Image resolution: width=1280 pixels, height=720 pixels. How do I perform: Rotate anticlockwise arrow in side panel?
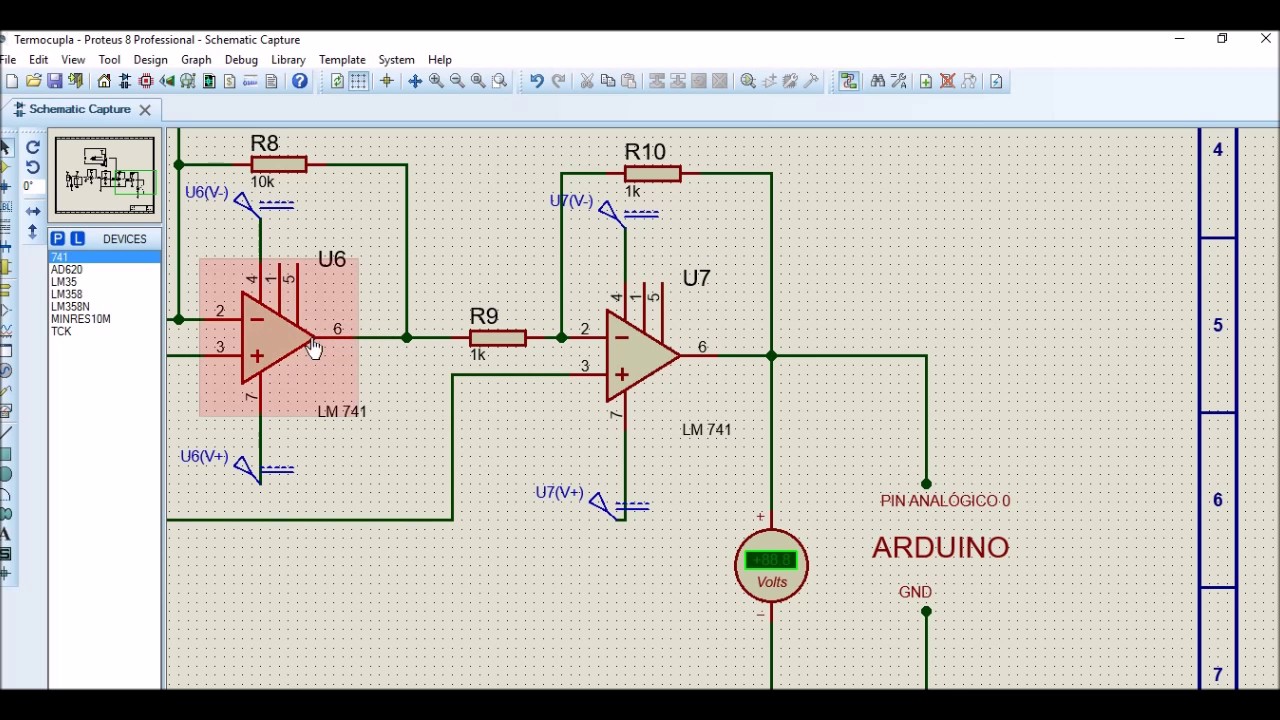(x=33, y=167)
